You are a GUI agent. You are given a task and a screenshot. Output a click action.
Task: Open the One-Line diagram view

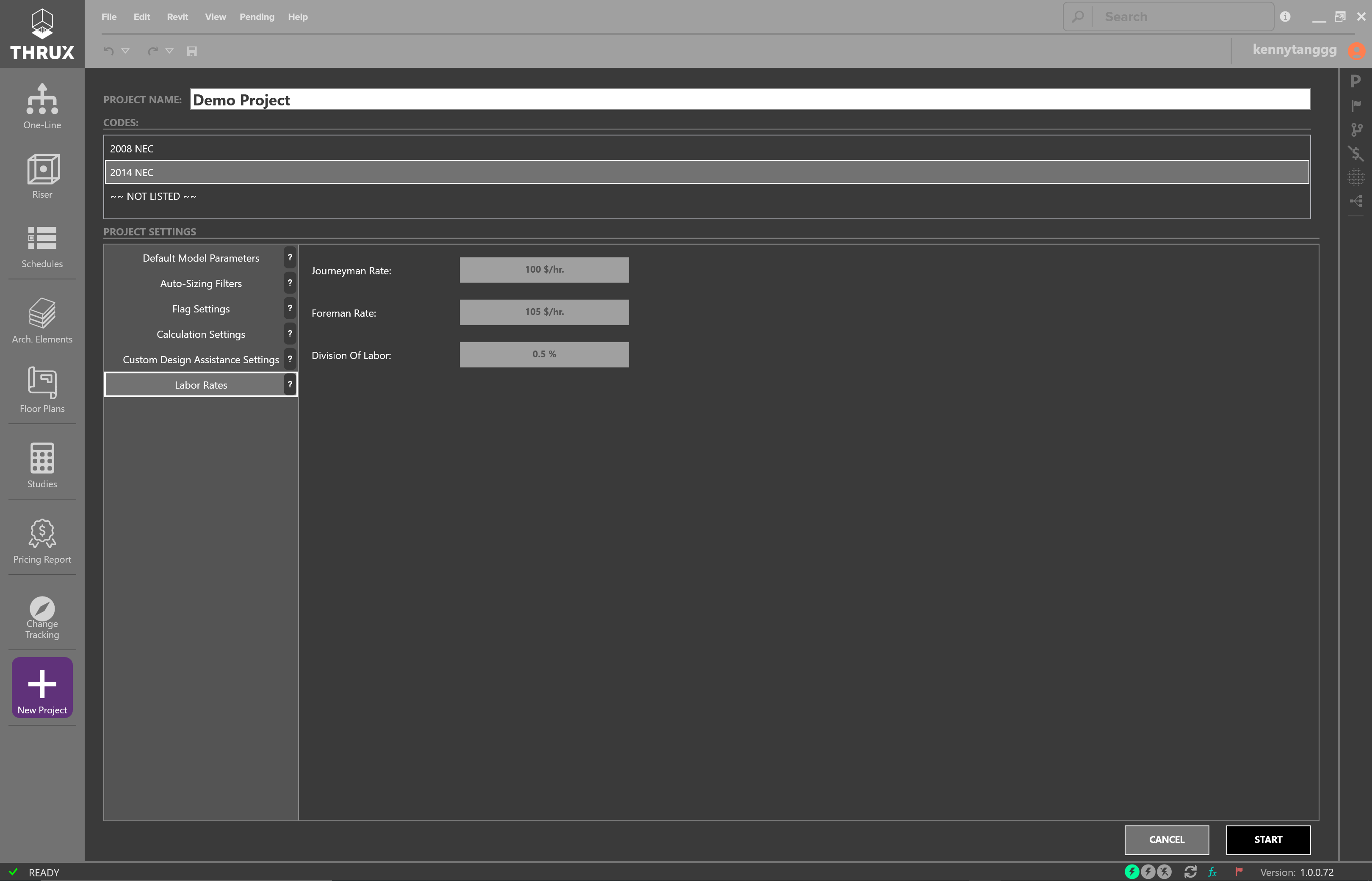point(42,106)
